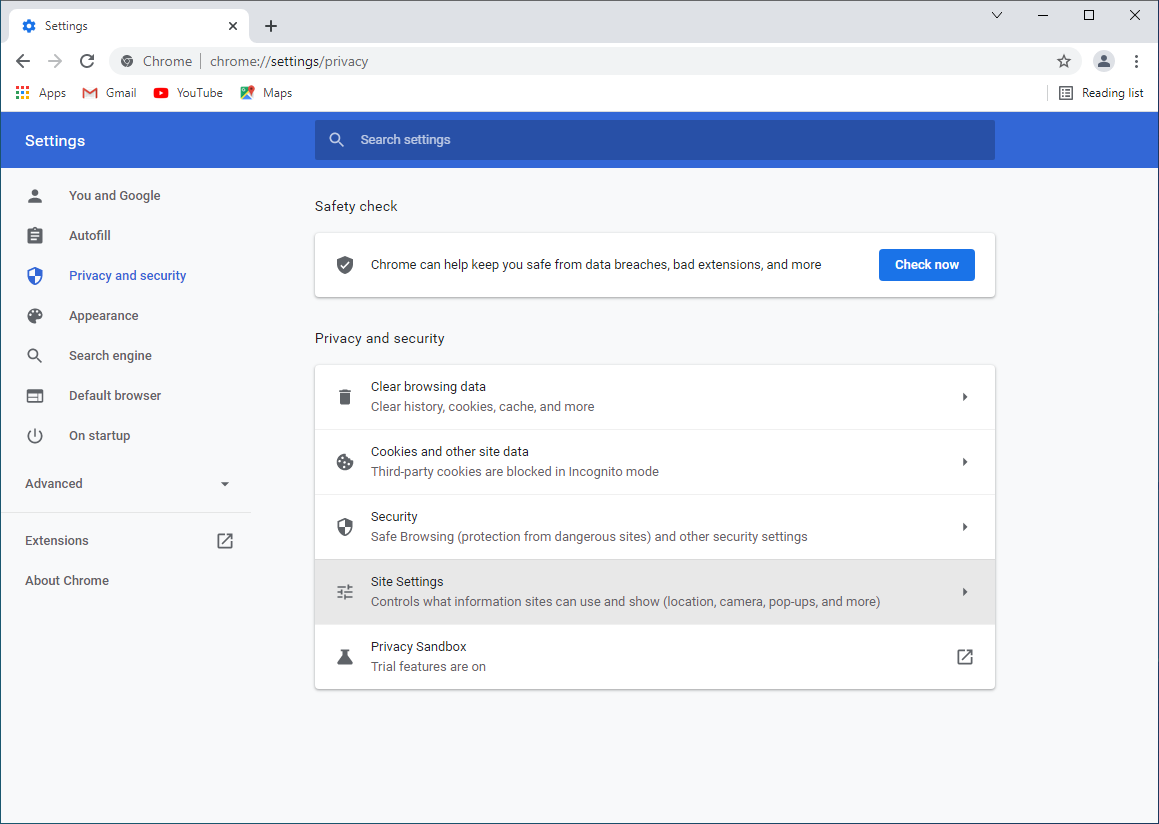Open the Chrome three-dot menu
The width and height of the screenshot is (1159, 824).
tap(1136, 61)
